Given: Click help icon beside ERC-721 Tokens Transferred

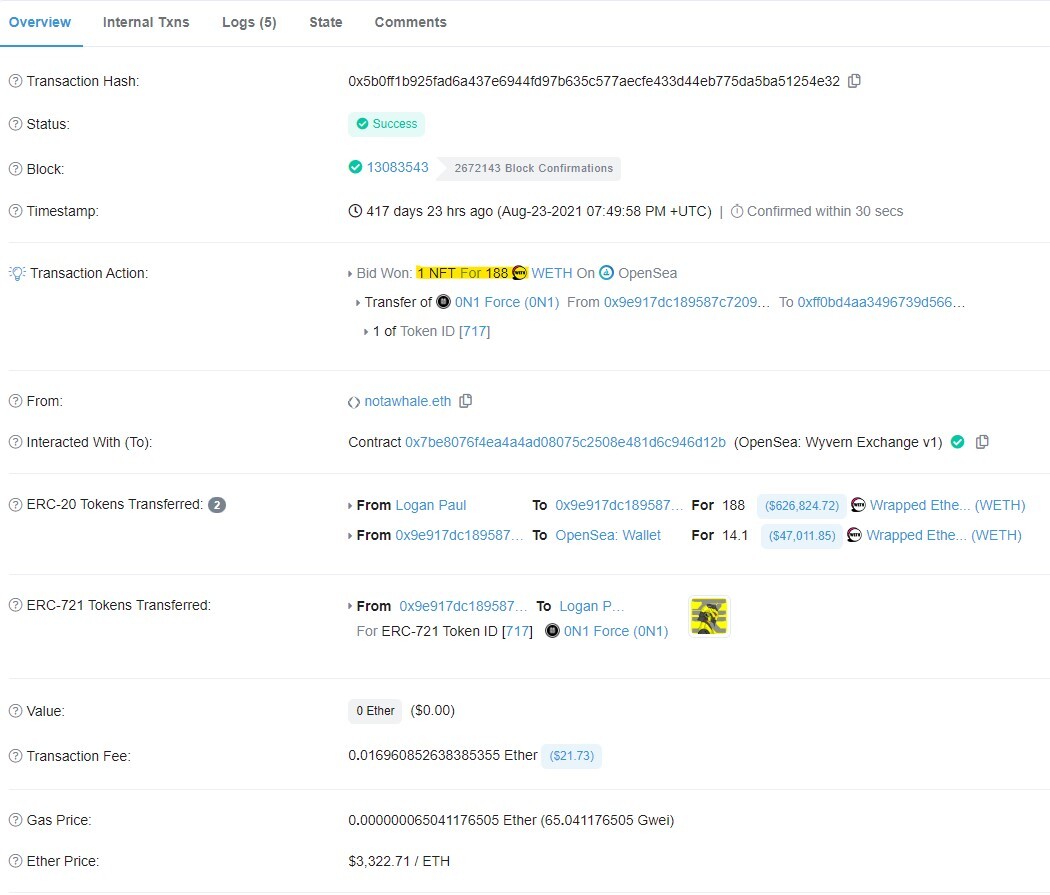Looking at the screenshot, I should (15, 605).
